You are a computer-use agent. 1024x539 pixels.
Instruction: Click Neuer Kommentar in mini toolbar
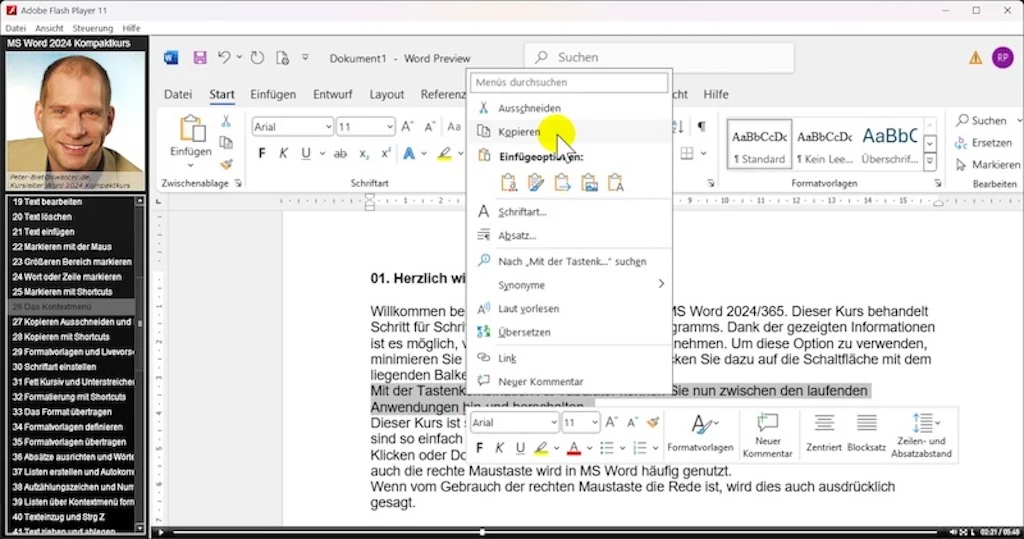(x=767, y=434)
